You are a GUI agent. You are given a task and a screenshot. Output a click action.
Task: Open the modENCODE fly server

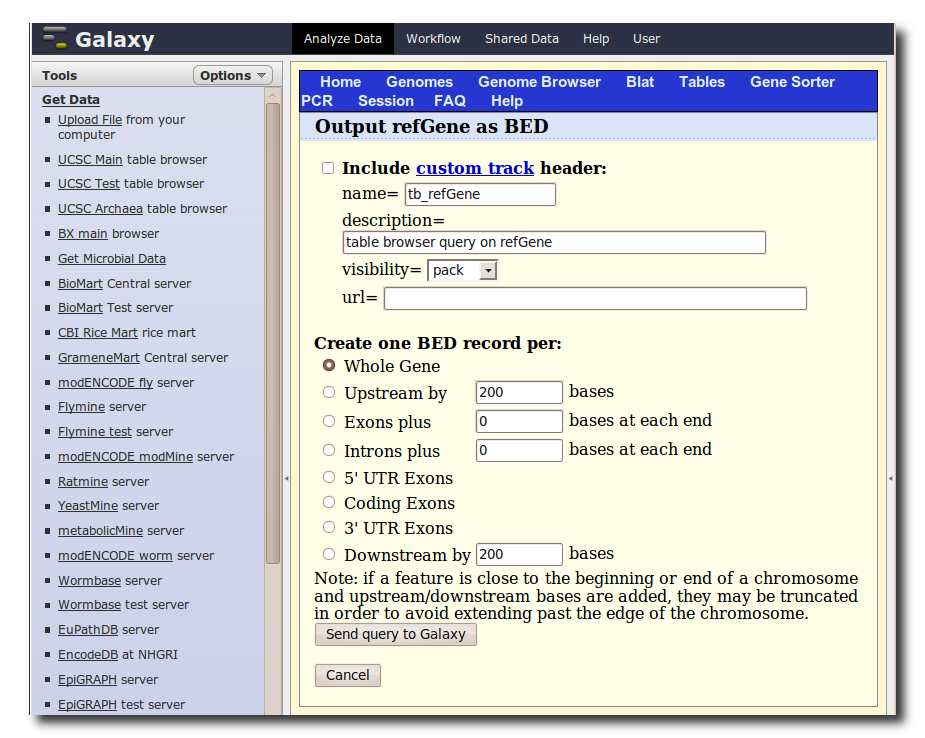tap(105, 383)
